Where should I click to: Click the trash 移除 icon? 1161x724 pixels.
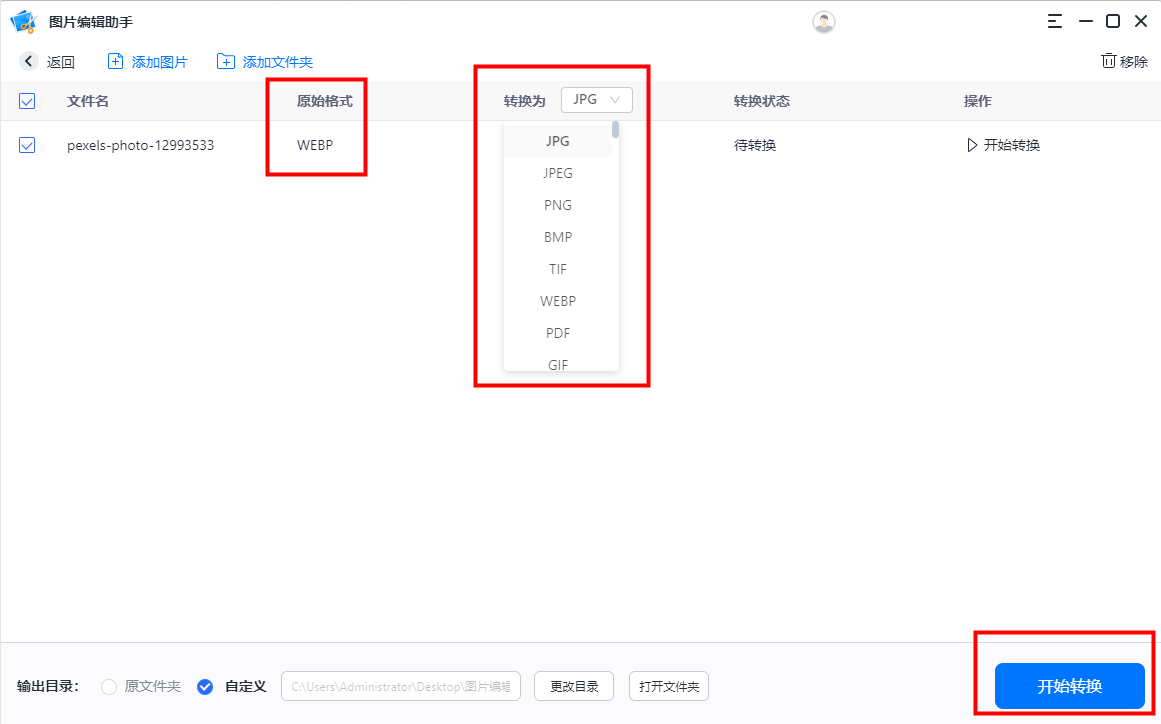point(1108,61)
